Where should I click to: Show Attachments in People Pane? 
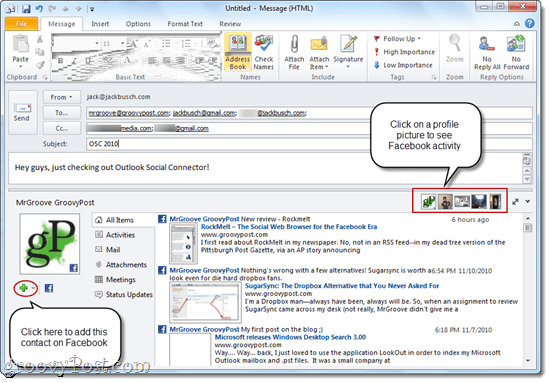126,265
